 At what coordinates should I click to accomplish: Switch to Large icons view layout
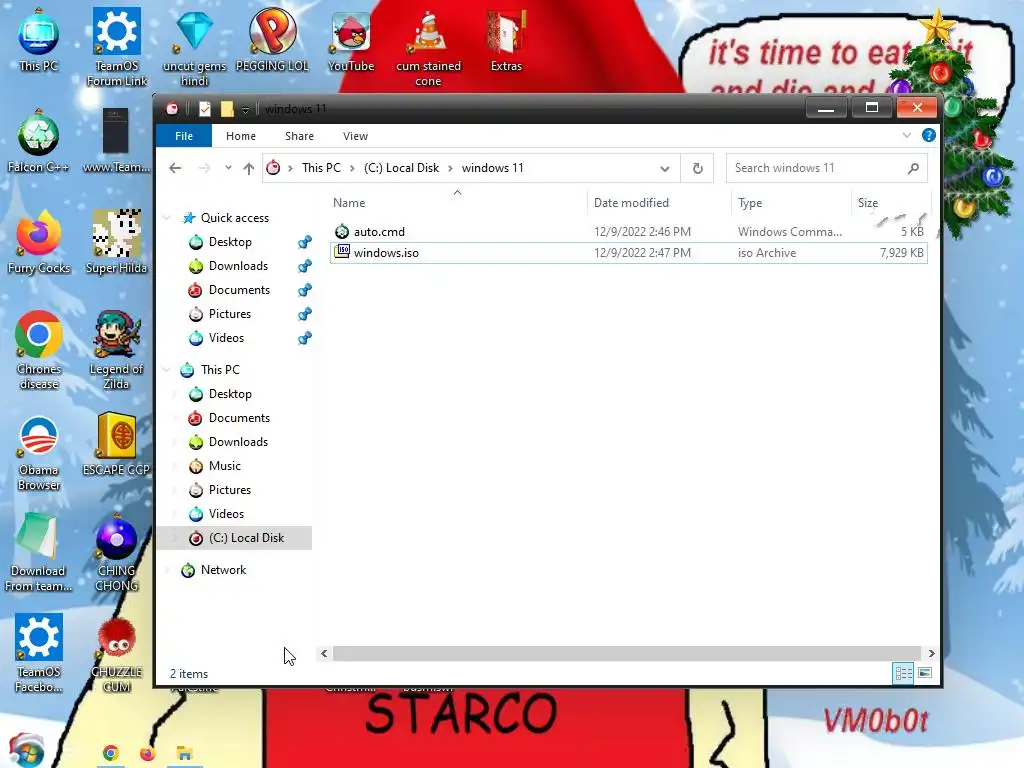coord(925,673)
